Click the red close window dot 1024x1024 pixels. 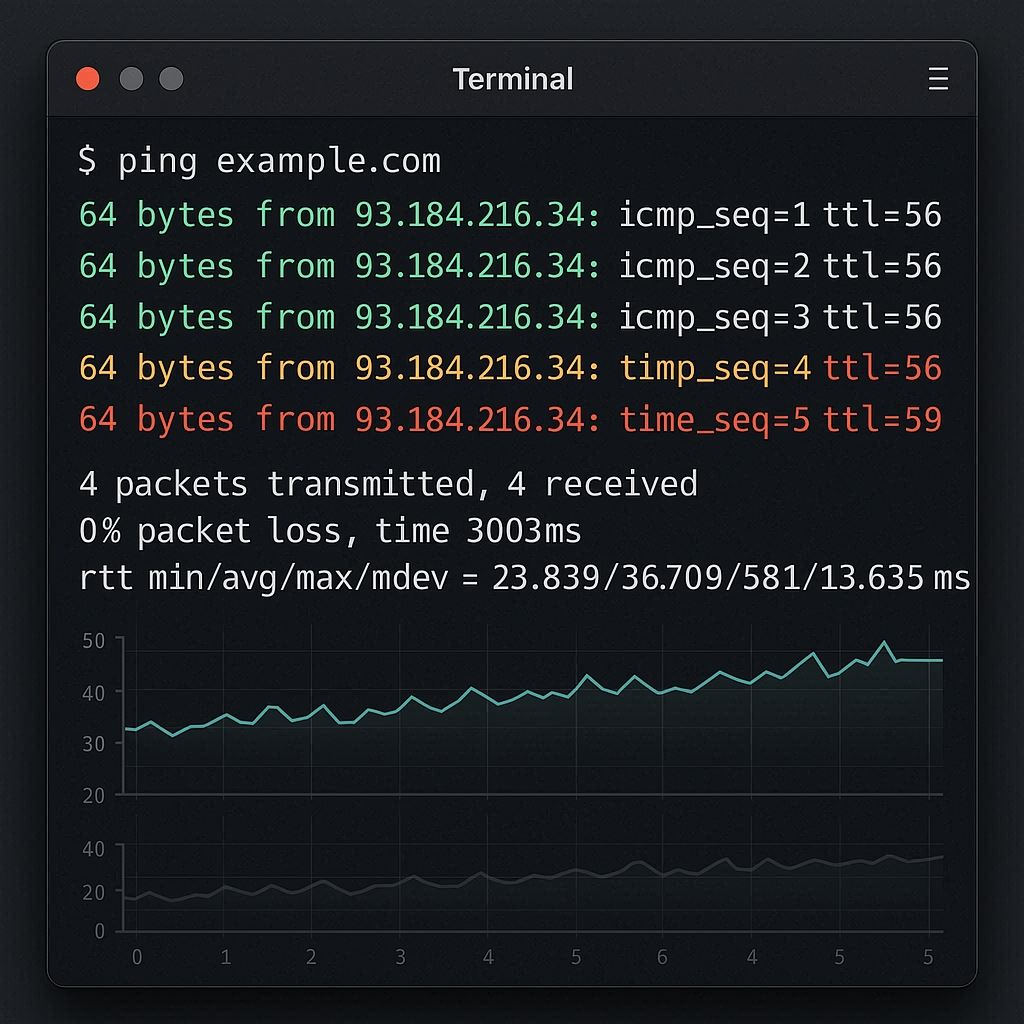coord(88,78)
